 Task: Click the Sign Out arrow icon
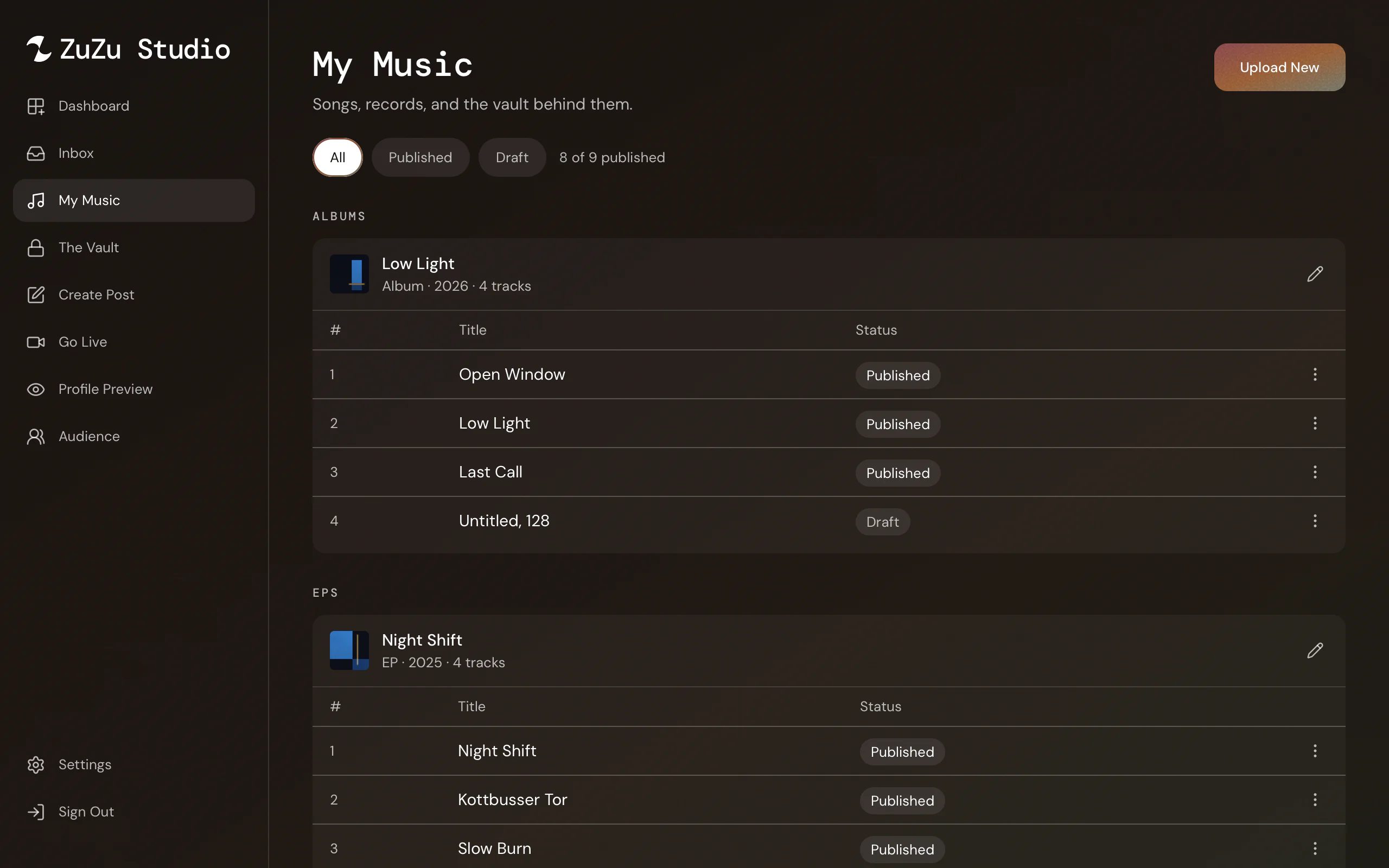[36, 812]
